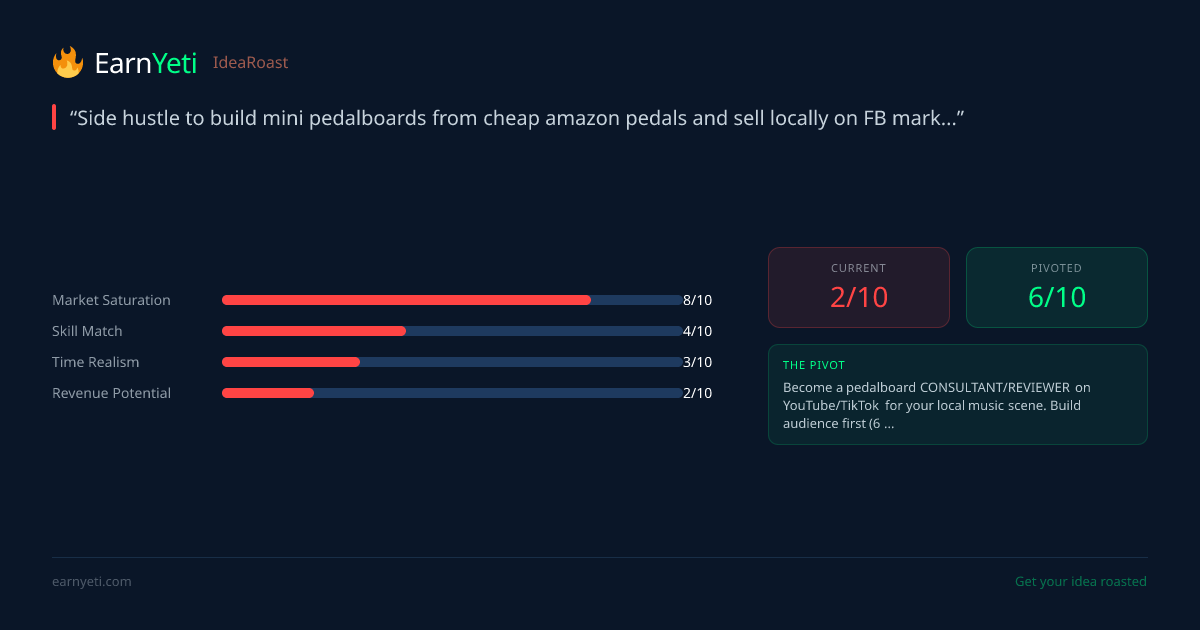Select the Pivoted 6/10 score card

pos(1056,287)
